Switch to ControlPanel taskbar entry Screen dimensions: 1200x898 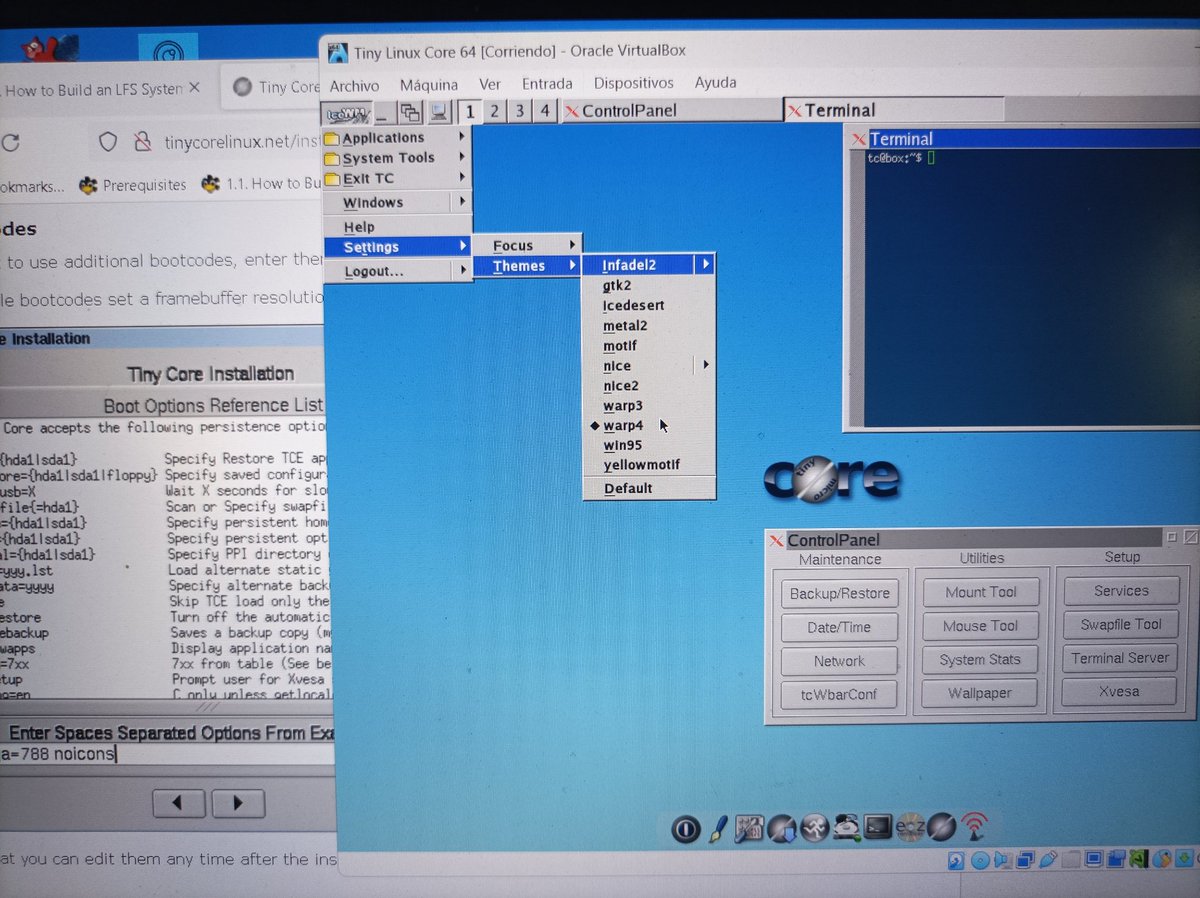pyautogui.click(x=672, y=111)
